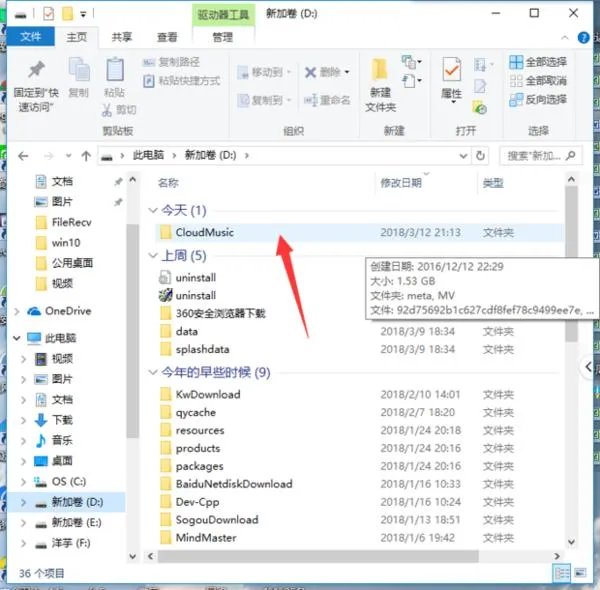Image resolution: width=600 pixels, height=590 pixels.
Task: Click Invert selection (反向选择)
Action: [x=538, y=99]
